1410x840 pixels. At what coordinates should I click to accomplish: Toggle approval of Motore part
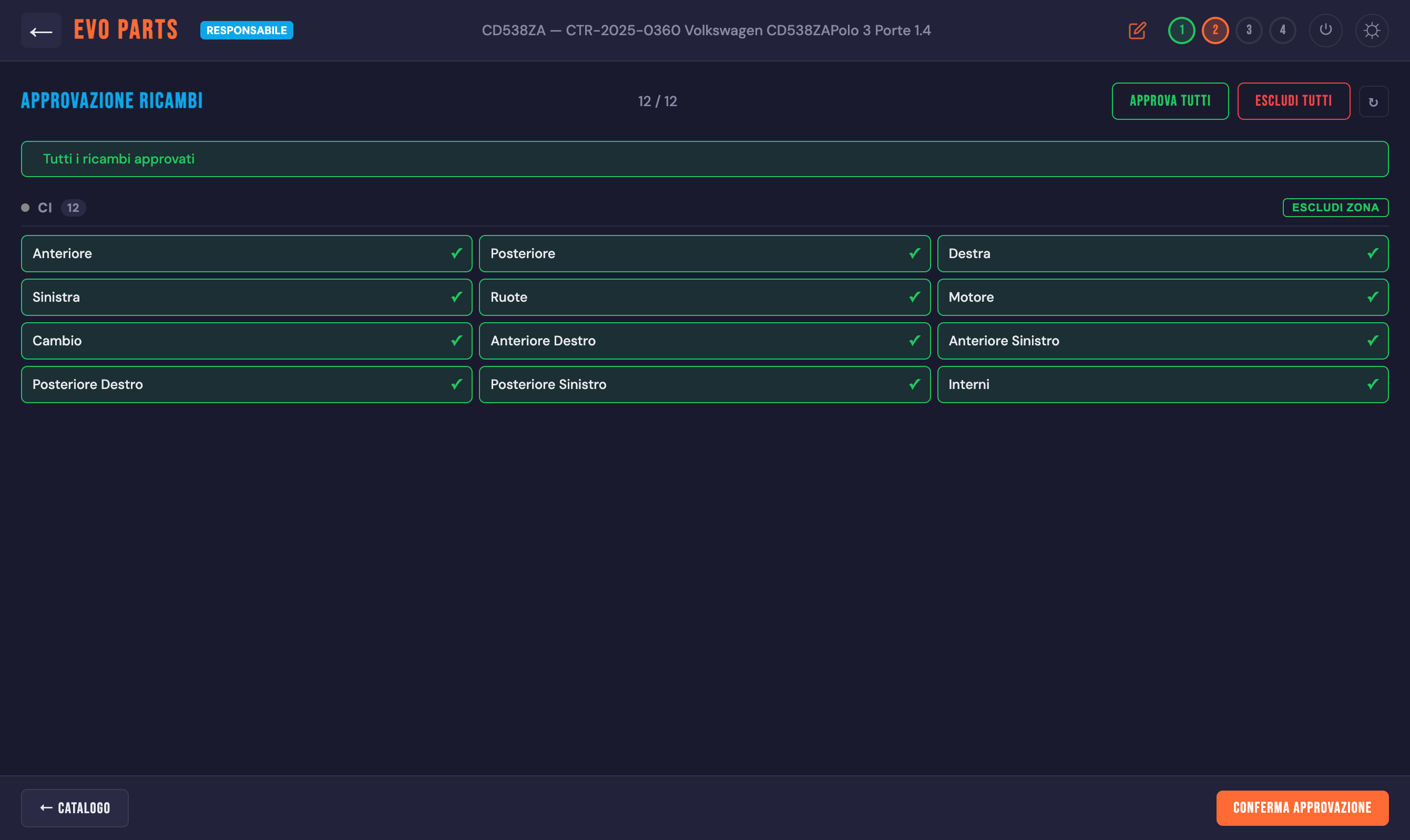[x=1162, y=297]
